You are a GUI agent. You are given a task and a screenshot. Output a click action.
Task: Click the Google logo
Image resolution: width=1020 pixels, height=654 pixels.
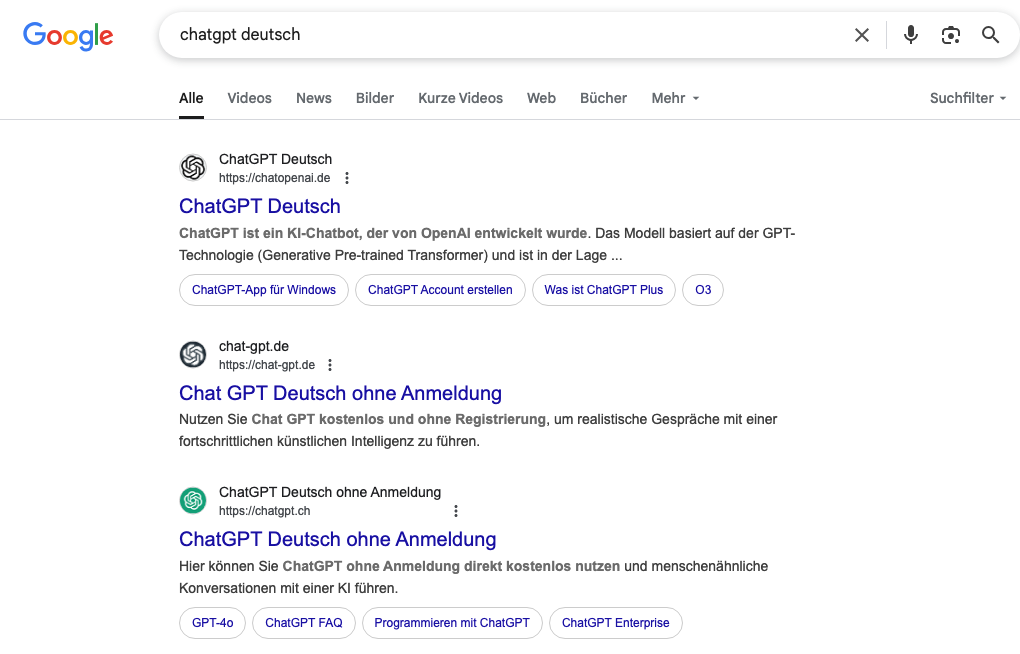(x=68, y=36)
